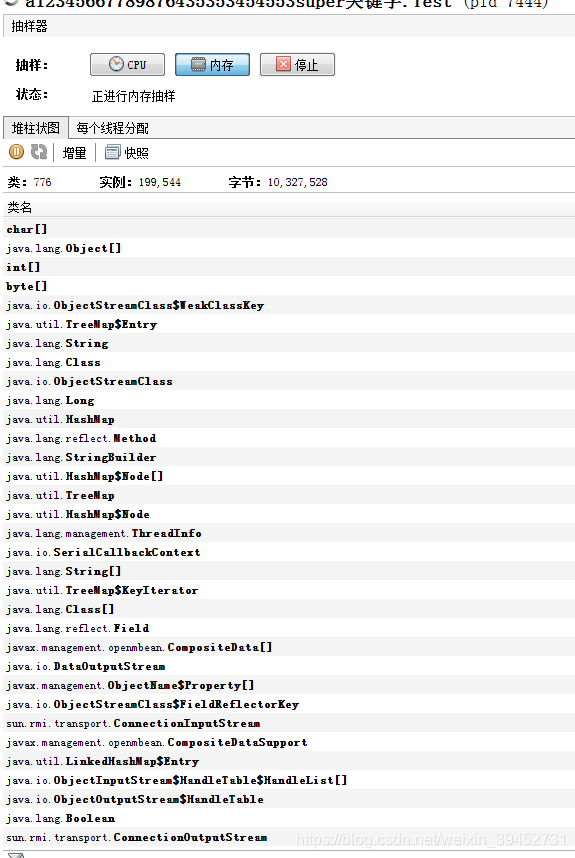Screen dimensions: 575x858
Task: Select java.util.HashMap$Node[] row
Action: pyautogui.click(x=289, y=477)
